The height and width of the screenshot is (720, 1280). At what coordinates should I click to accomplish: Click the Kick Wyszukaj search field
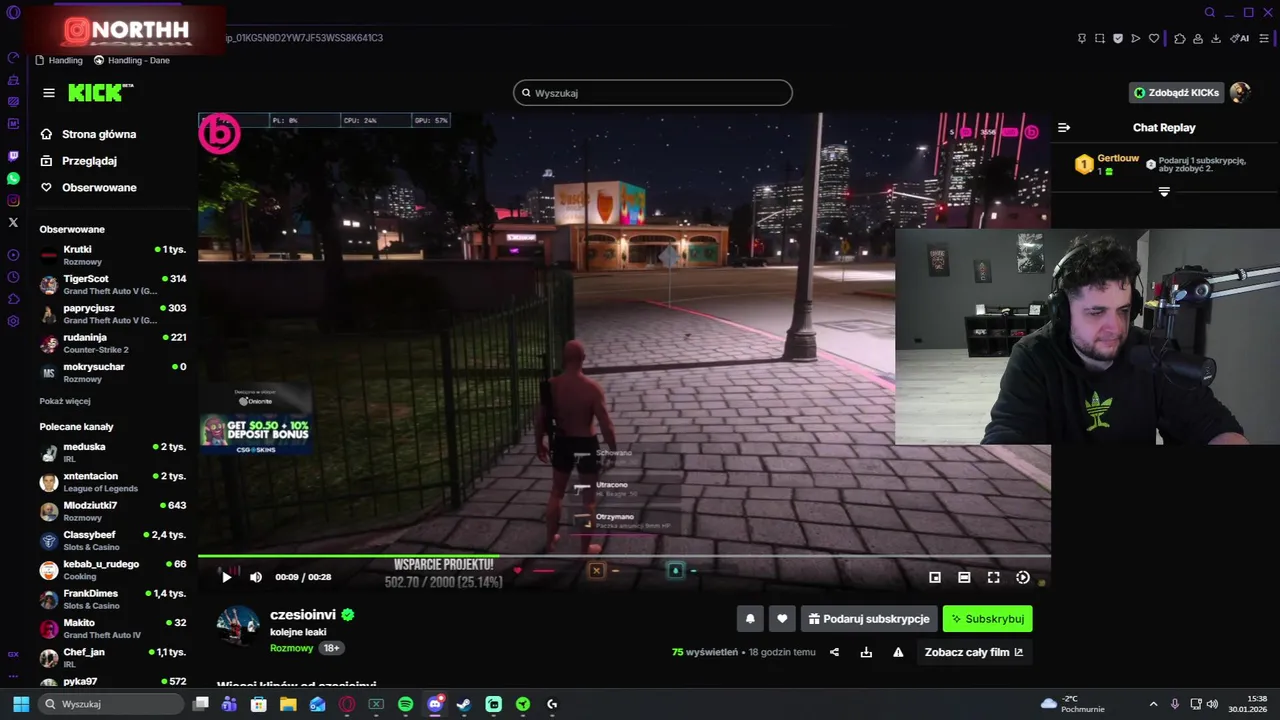pos(653,93)
